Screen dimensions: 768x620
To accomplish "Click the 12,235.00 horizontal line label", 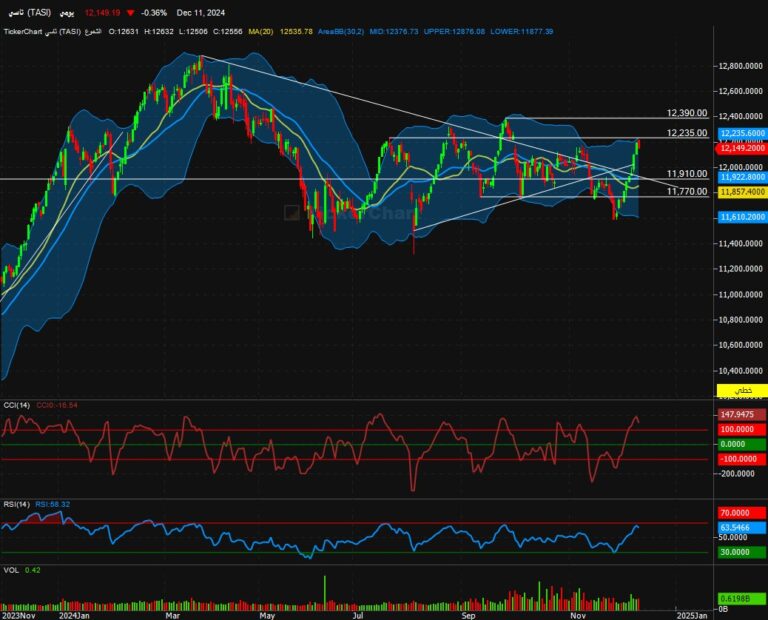I will 687,133.
